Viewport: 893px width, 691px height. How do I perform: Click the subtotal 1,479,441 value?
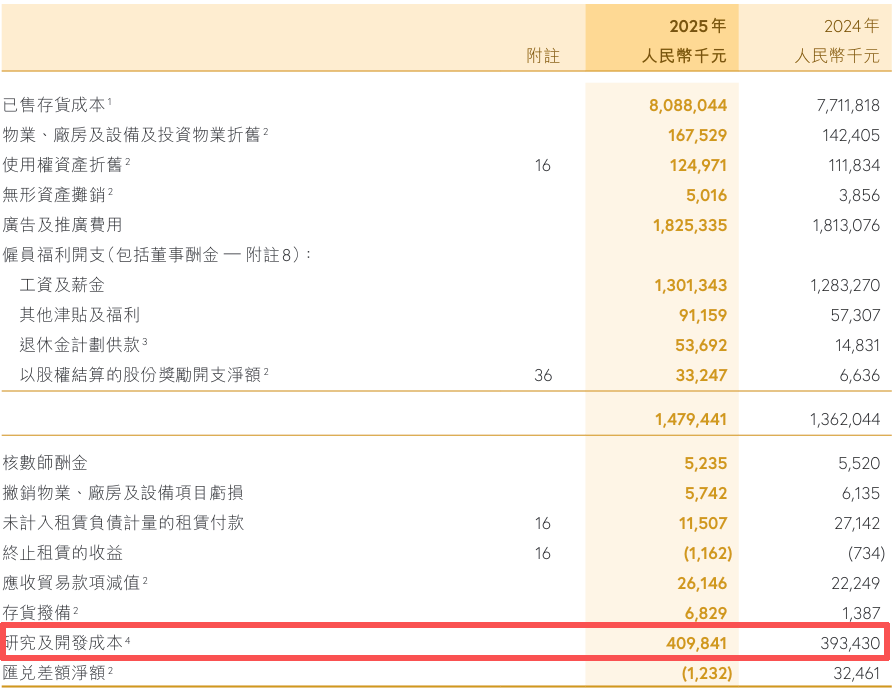(691, 420)
